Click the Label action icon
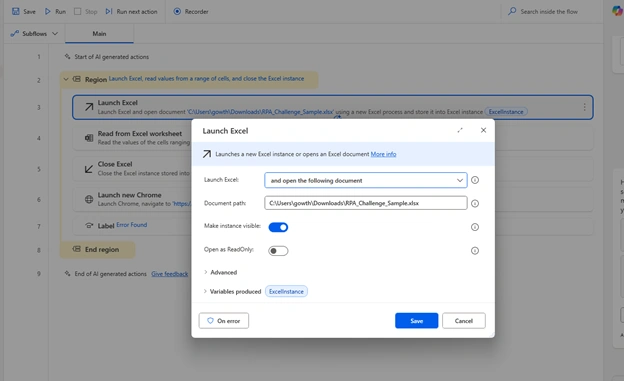The image size is (624, 381). (x=89, y=225)
